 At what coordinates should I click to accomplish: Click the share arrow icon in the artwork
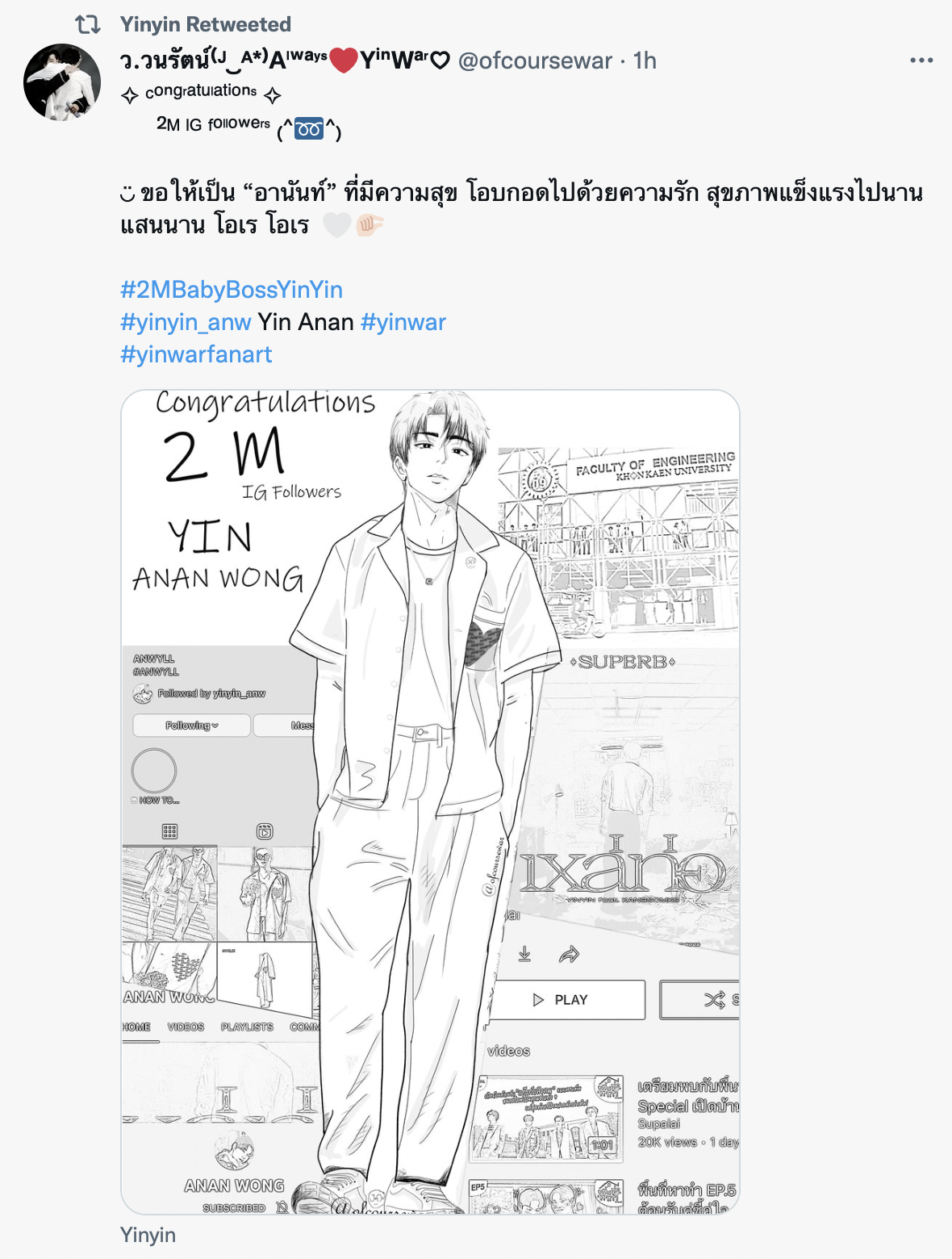570,955
